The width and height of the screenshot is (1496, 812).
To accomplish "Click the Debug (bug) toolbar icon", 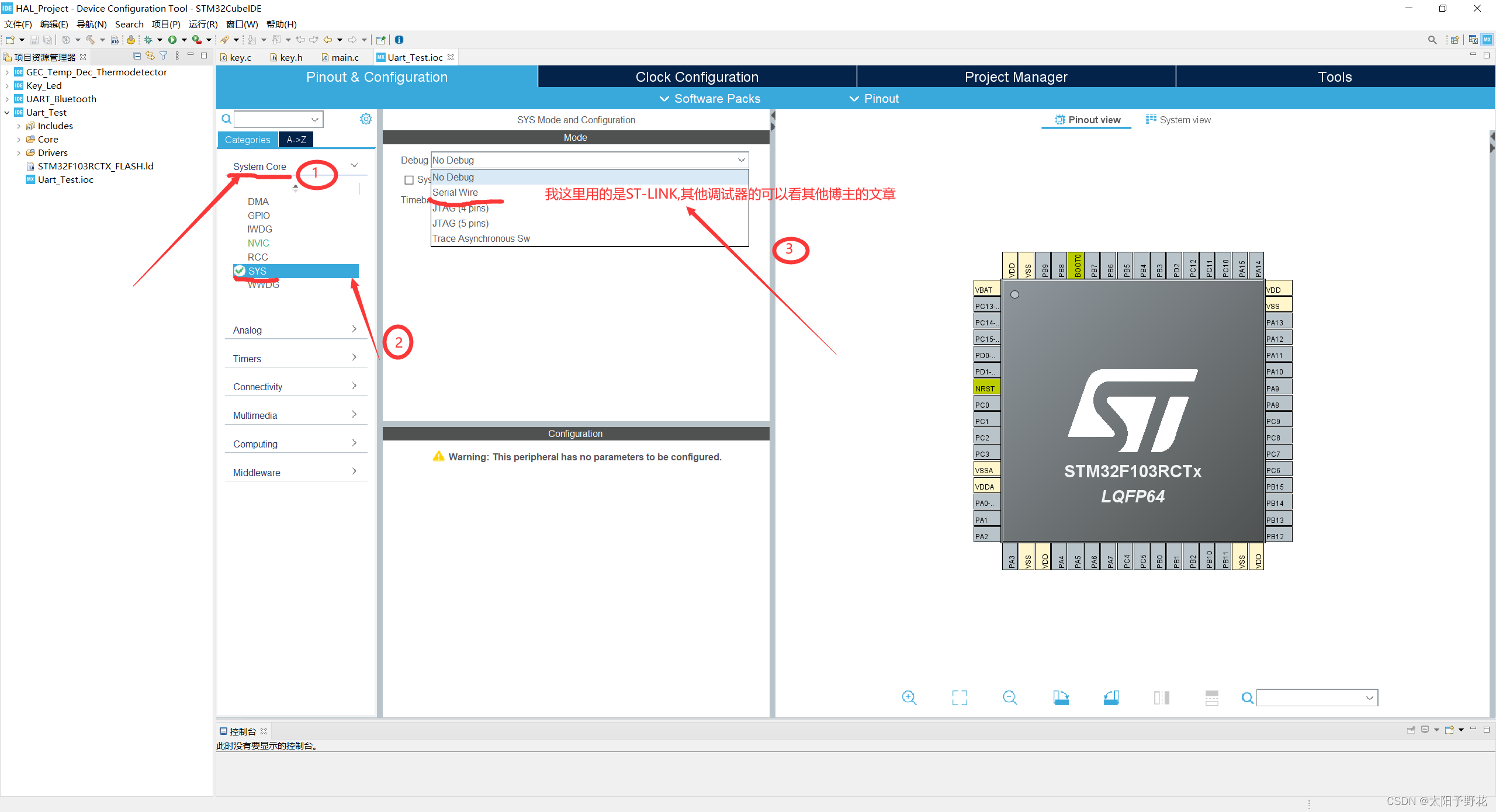I will [x=148, y=40].
